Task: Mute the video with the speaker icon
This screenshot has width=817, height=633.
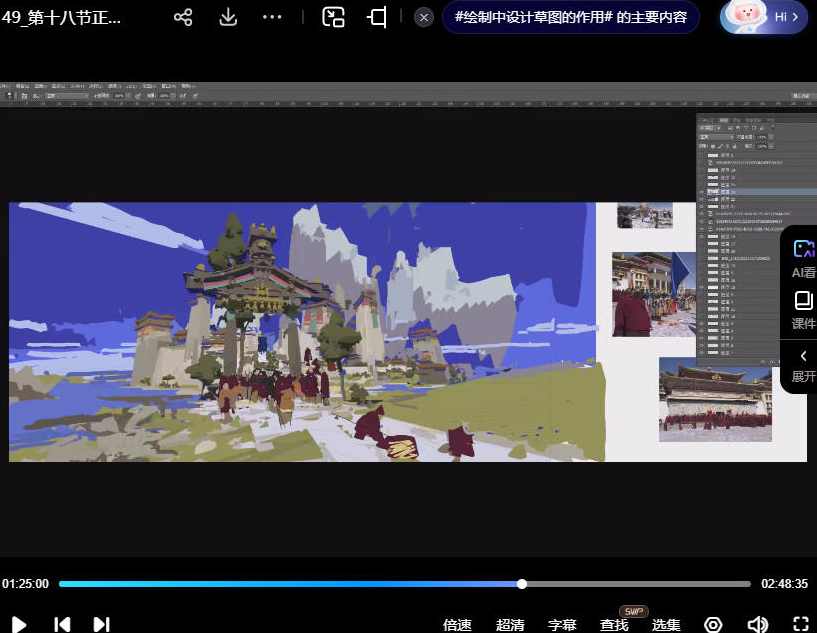Action: pyautogui.click(x=758, y=625)
